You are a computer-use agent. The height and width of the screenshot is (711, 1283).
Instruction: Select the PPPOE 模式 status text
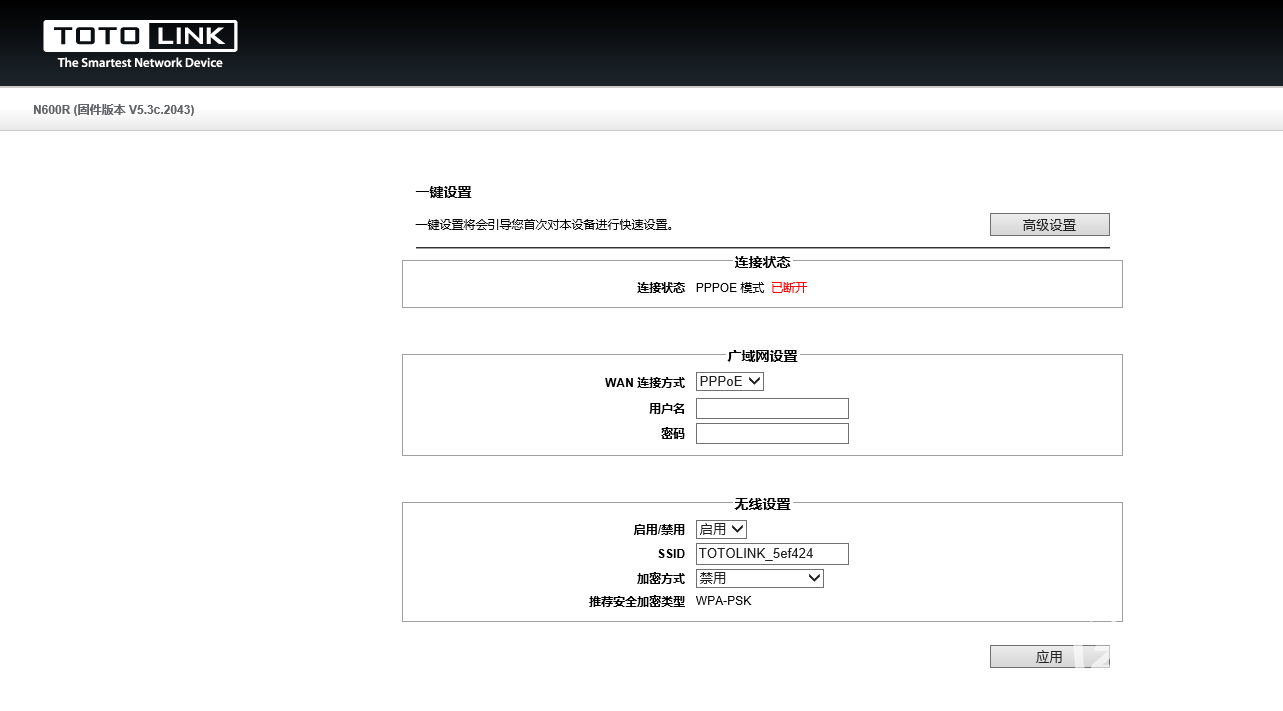[x=730, y=288]
